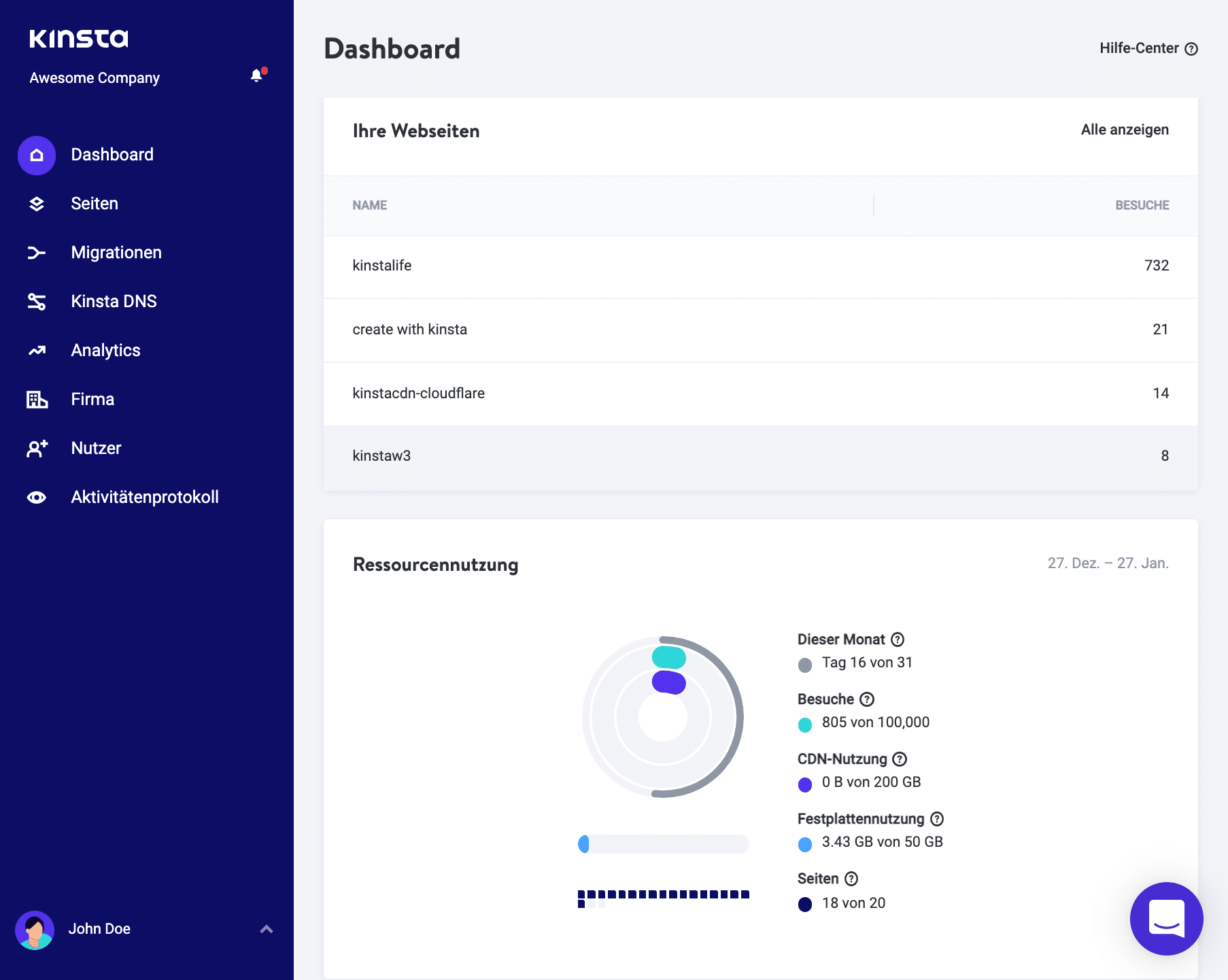The image size is (1228, 980).
Task: Select the Firma building icon
Action: [x=36, y=399]
